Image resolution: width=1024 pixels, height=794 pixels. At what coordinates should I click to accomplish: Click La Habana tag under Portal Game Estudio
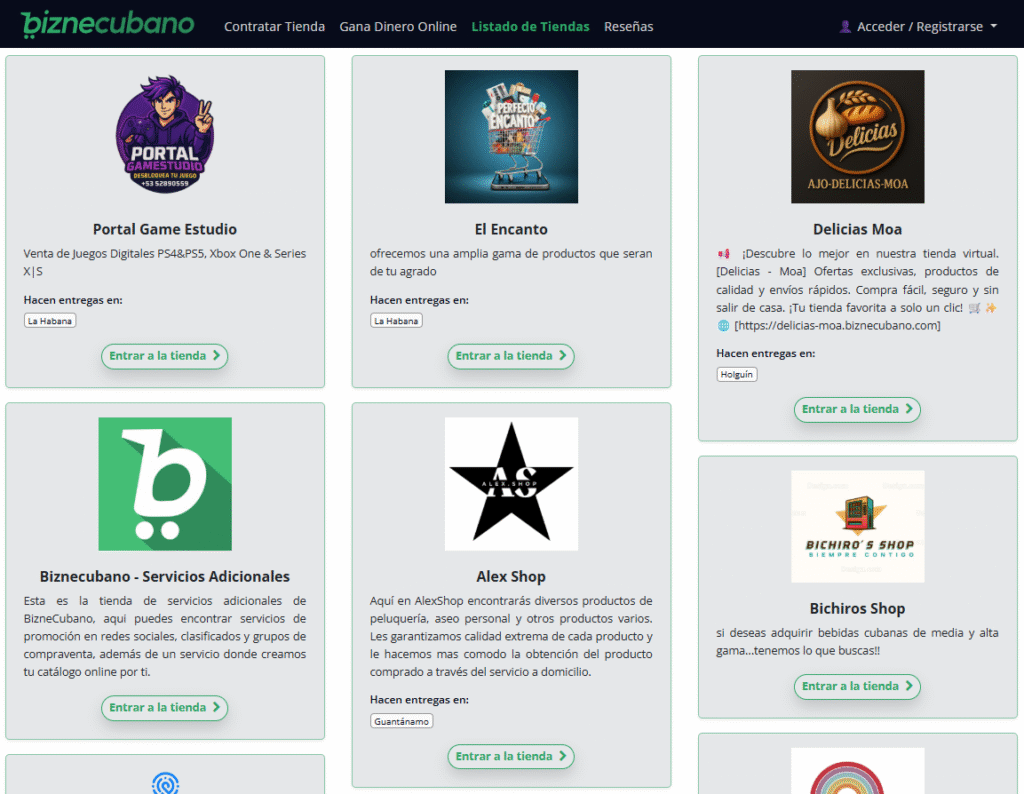pyautogui.click(x=50, y=321)
